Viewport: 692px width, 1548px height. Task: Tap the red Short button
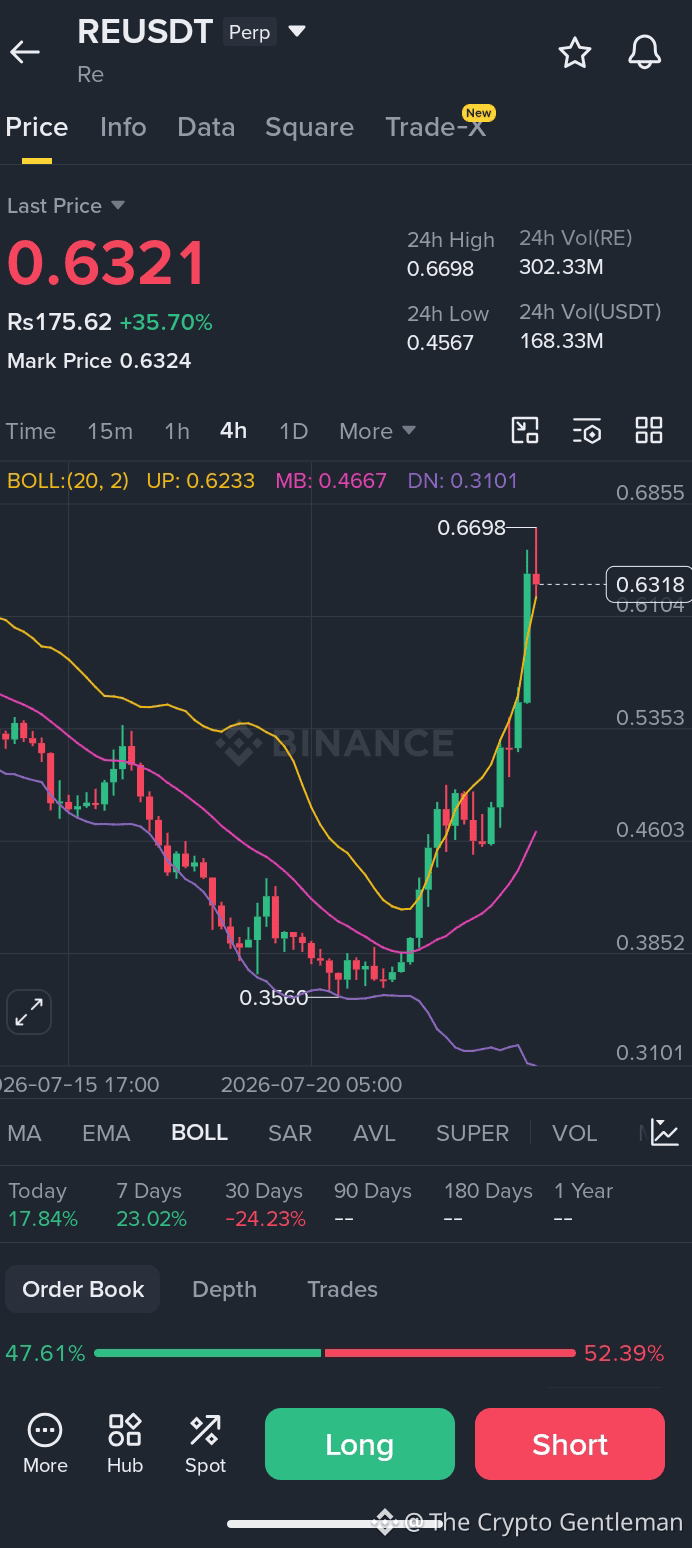pos(570,1444)
